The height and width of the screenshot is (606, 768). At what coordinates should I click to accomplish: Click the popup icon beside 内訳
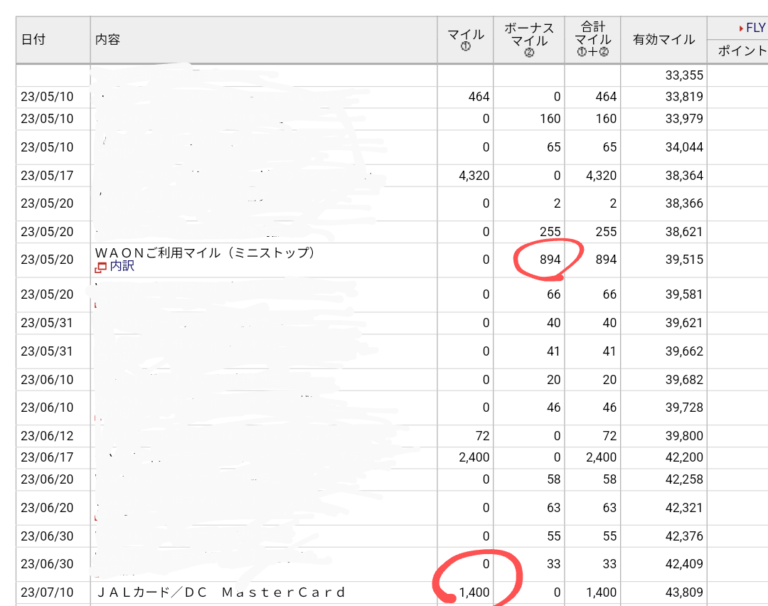pos(100,268)
